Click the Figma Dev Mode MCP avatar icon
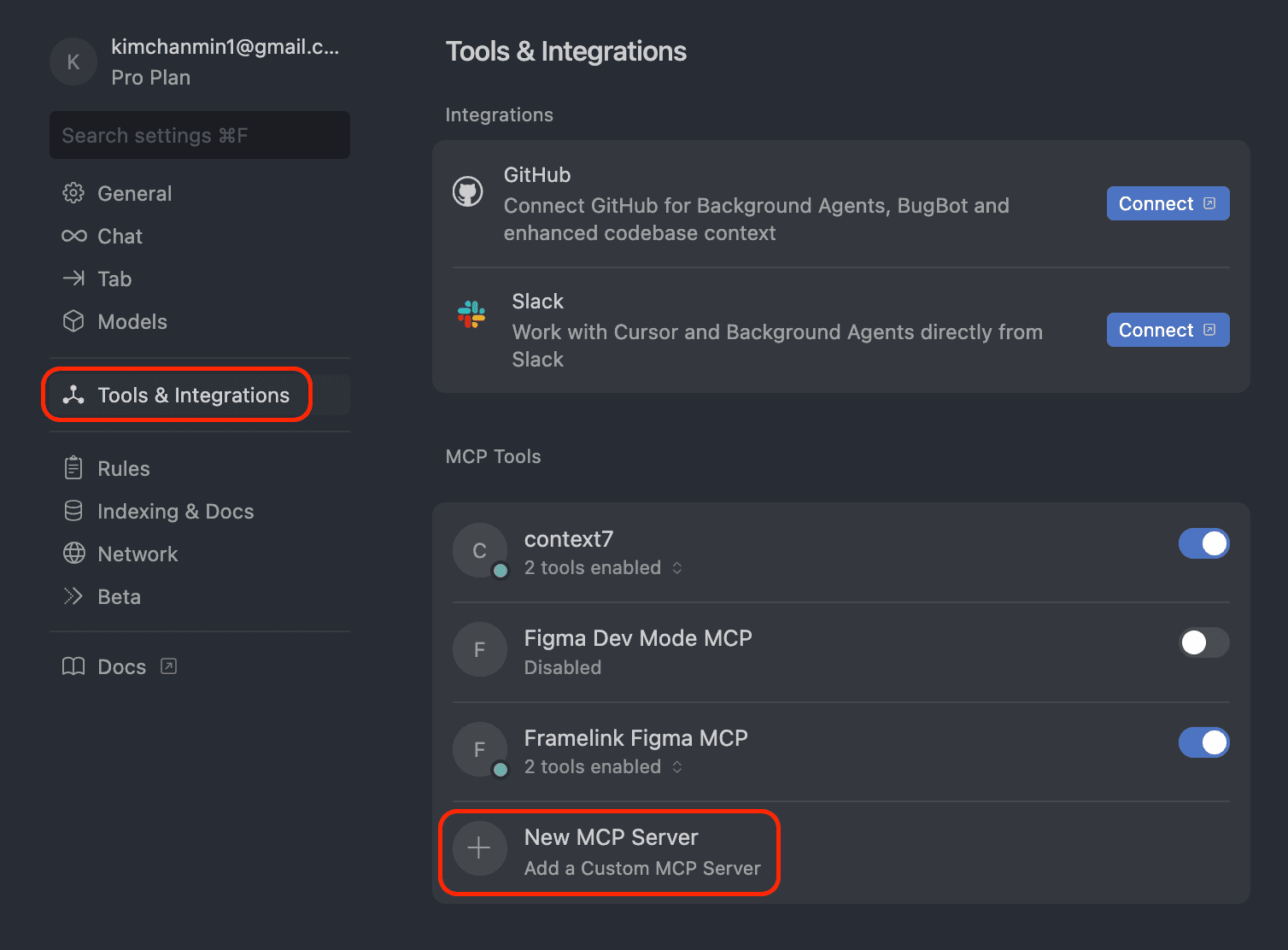Viewport: 1288px width, 950px height. [480, 649]
